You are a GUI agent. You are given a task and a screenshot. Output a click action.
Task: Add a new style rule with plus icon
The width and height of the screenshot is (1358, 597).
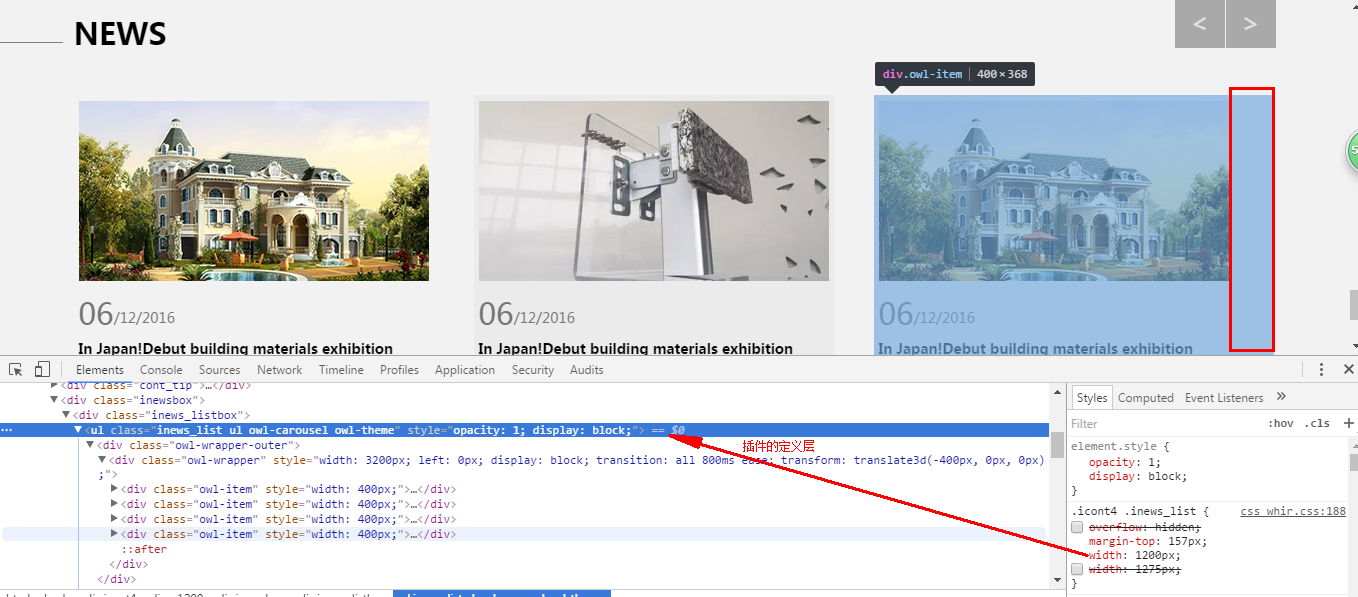(1349, 423)
